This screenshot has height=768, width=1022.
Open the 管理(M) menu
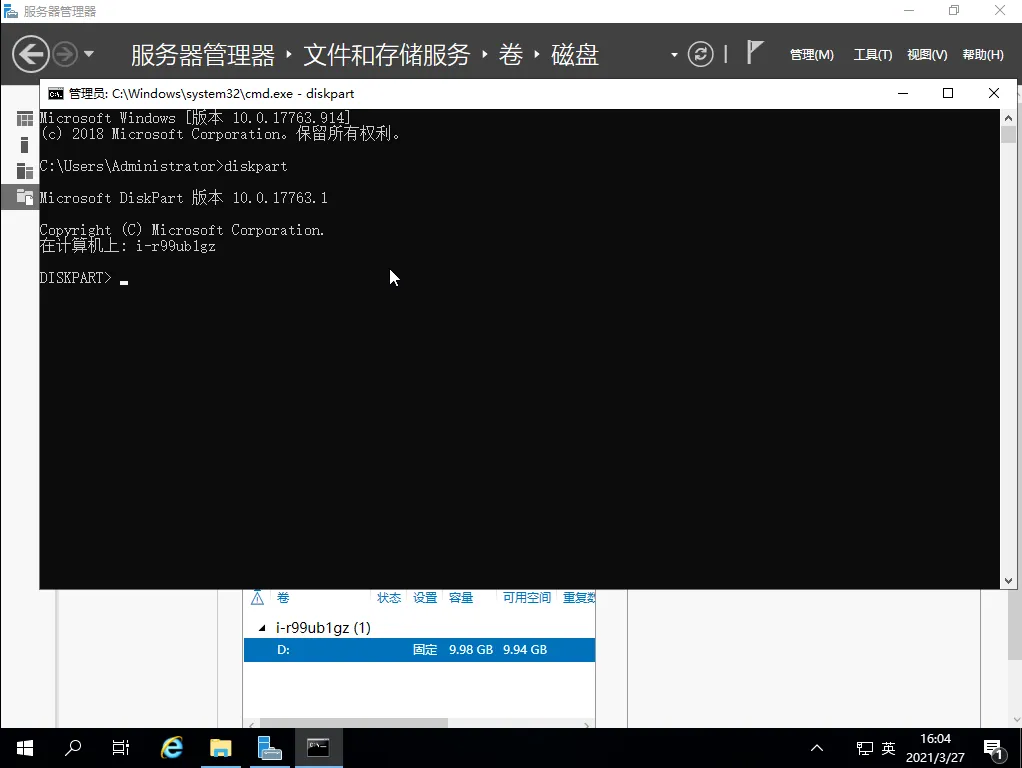pos(811,55)
